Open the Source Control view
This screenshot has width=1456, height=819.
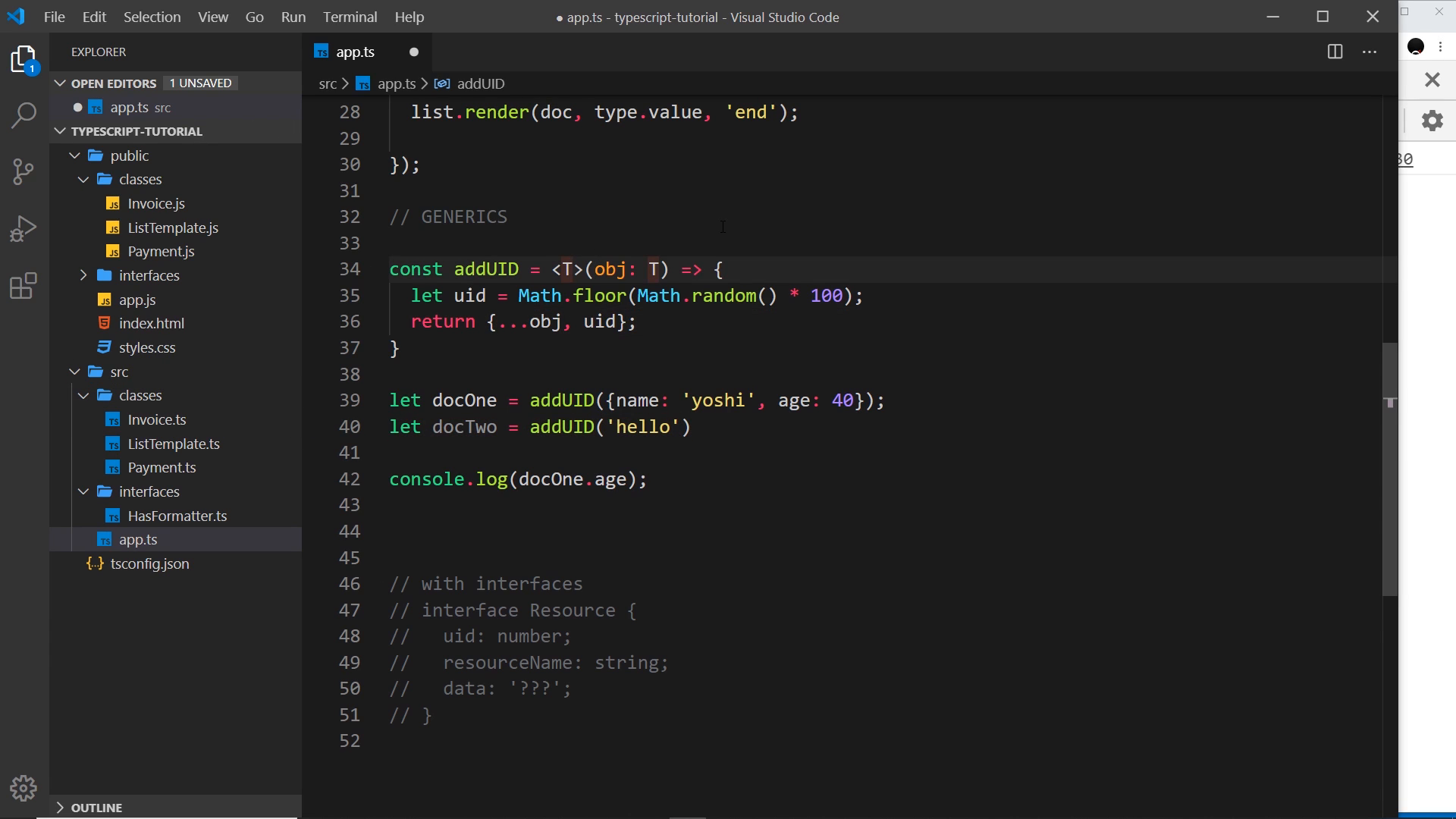point(24,171)
